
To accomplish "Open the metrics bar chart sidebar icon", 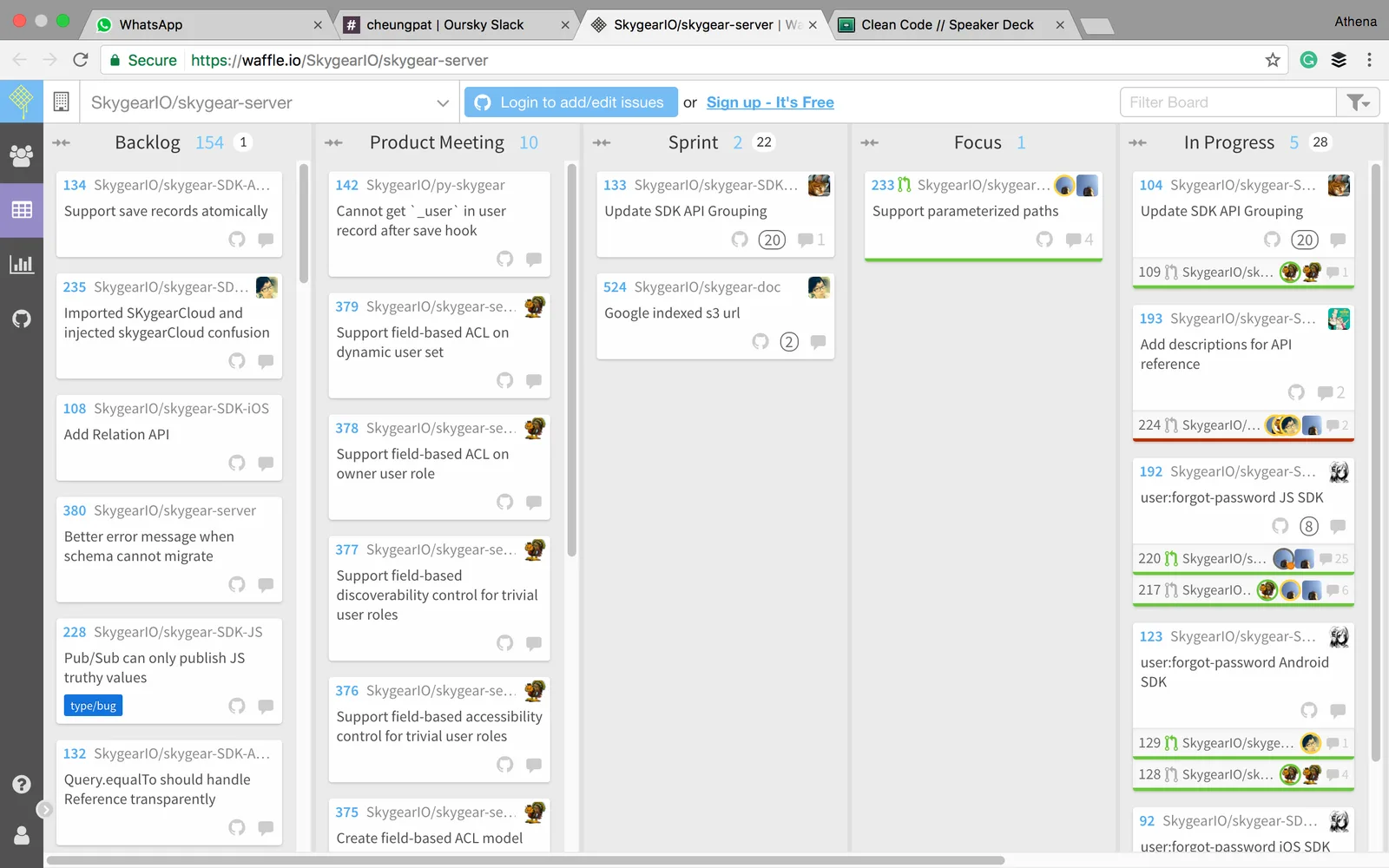I will tap(22, 265).
